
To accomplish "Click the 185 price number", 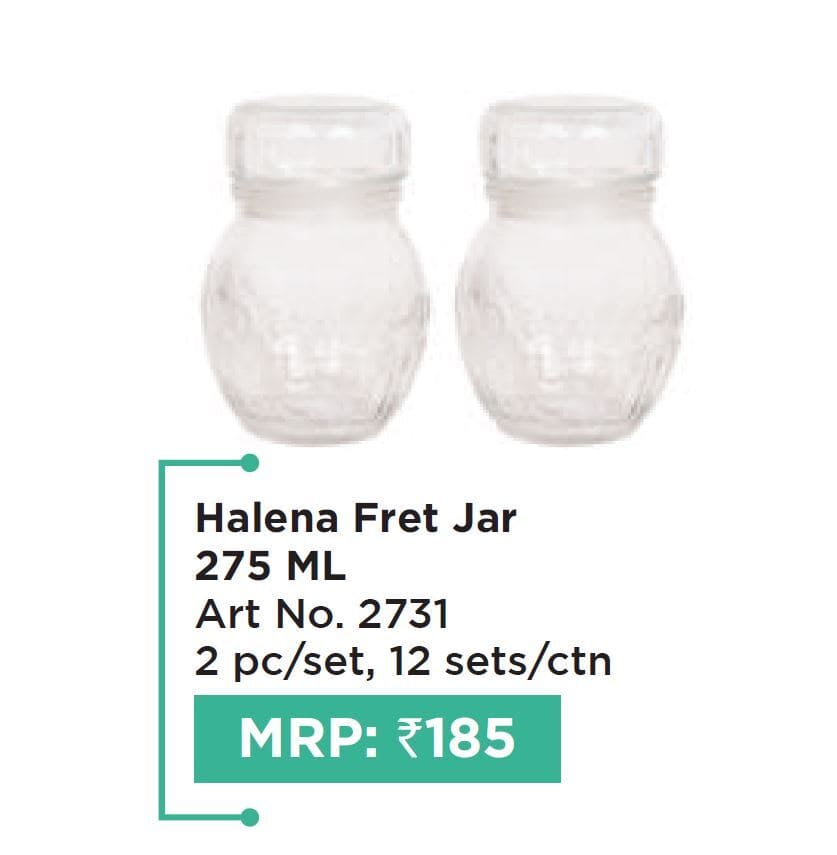I will (x=468, y=739).
